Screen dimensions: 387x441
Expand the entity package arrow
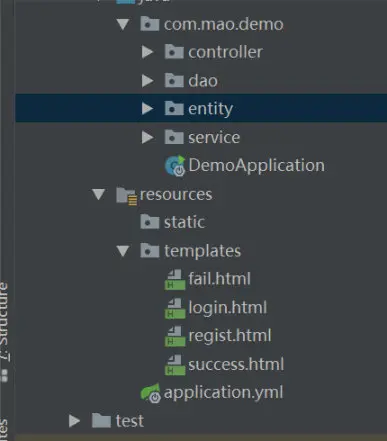pos(147,109)
